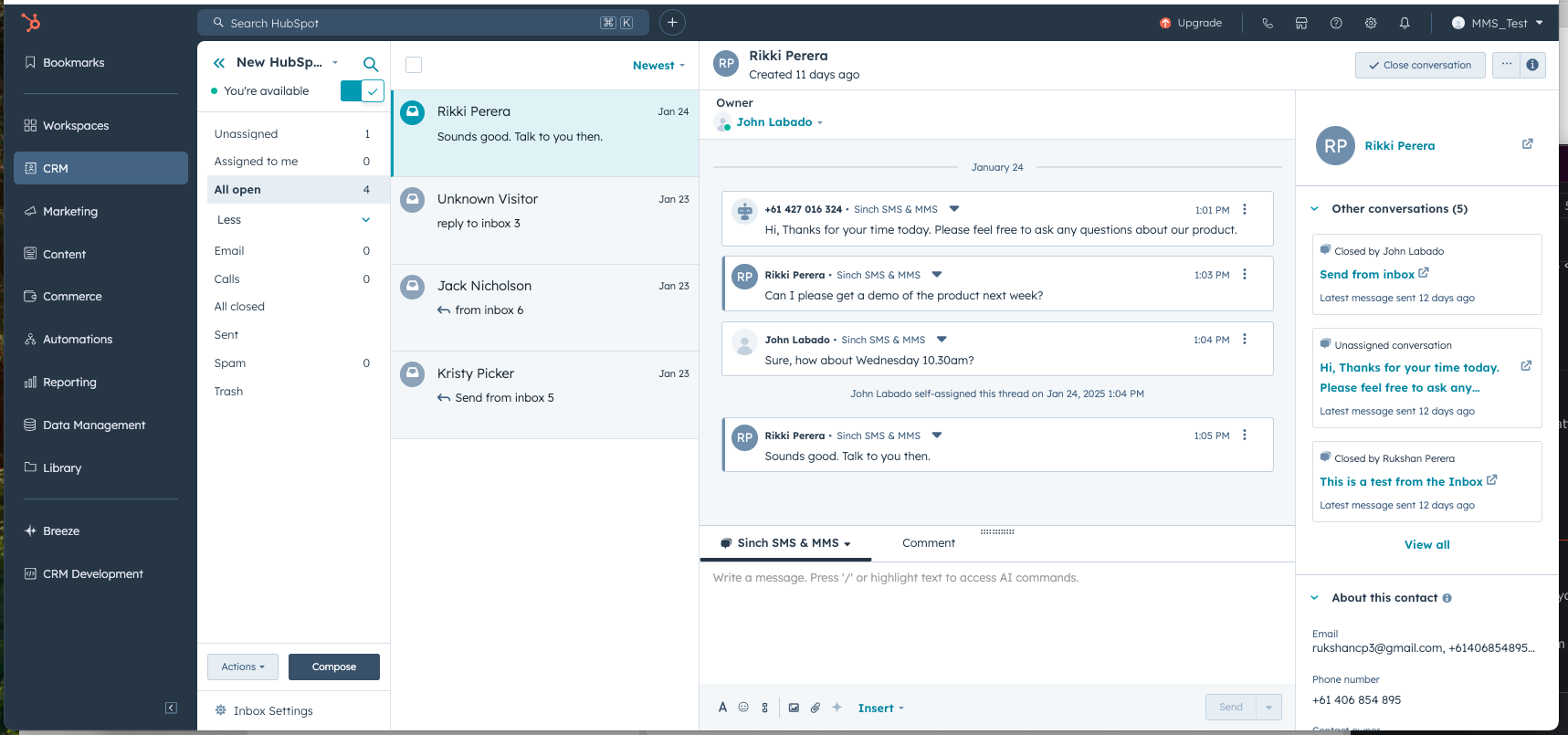This screenshot has width=1568, height=735.
Task: Click the plus quick-create button
Action: (x=672, y=23)
